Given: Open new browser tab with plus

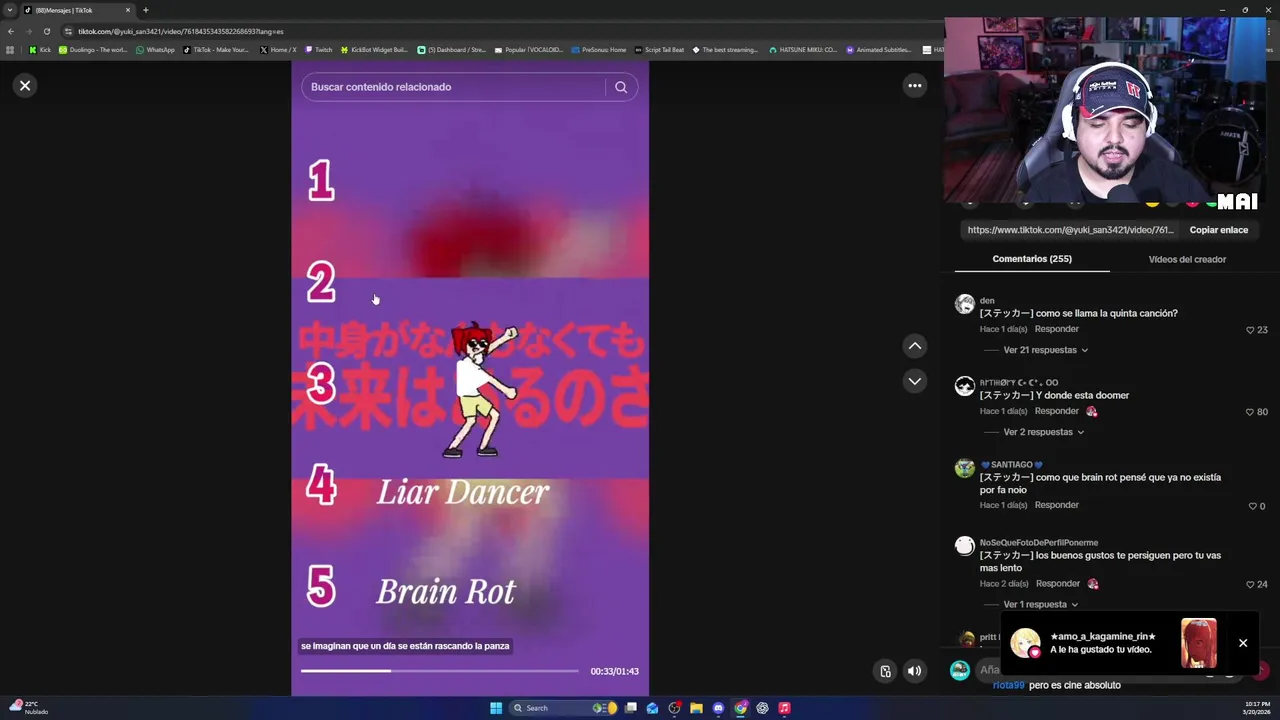Looking at the screenshot, I should tap(145, 10).
